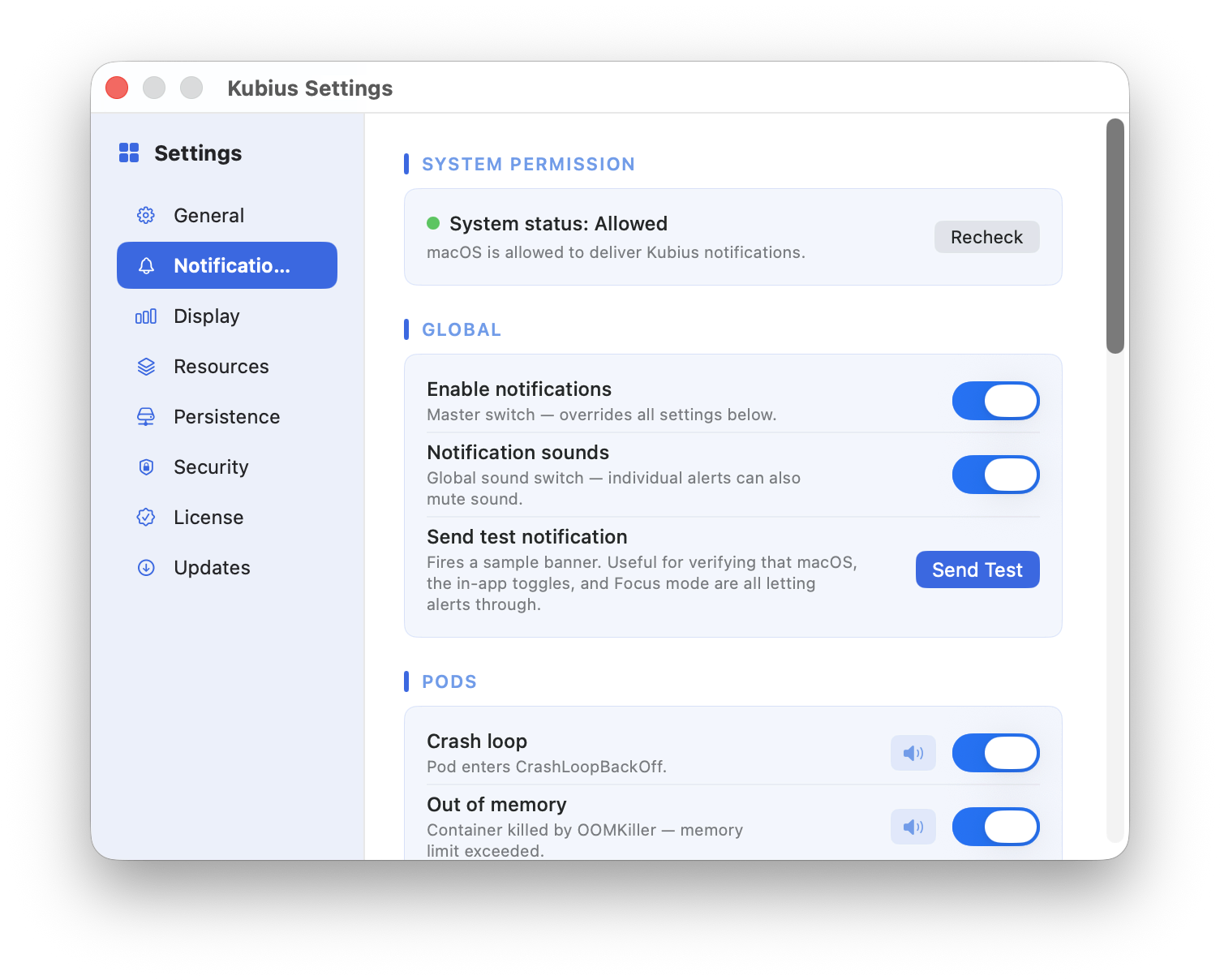Select the Notifications sidebar item
The width and height of the screenshot is (1220, 980).
coord(227,265)
